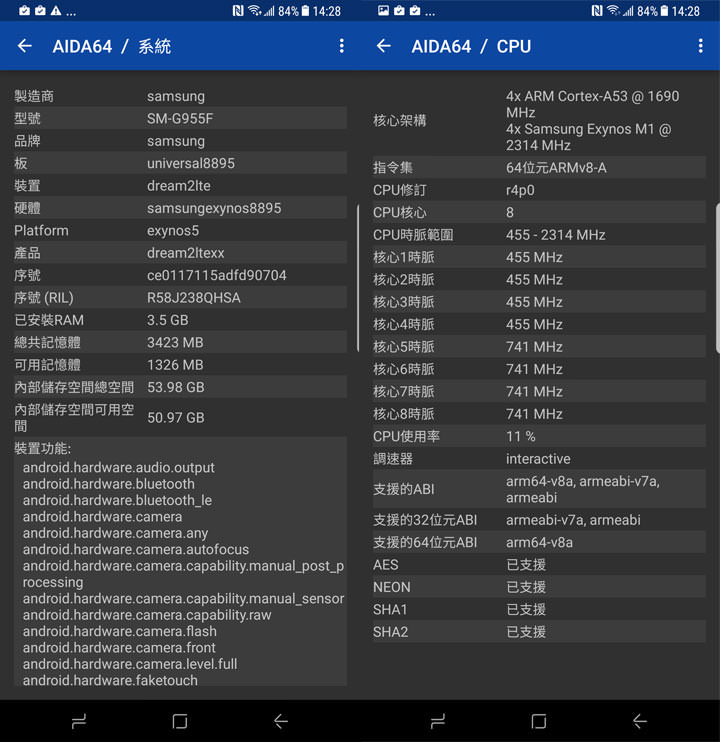Select CPU核心 row
This screenshot has height=742, width=720.
(539, 212)
